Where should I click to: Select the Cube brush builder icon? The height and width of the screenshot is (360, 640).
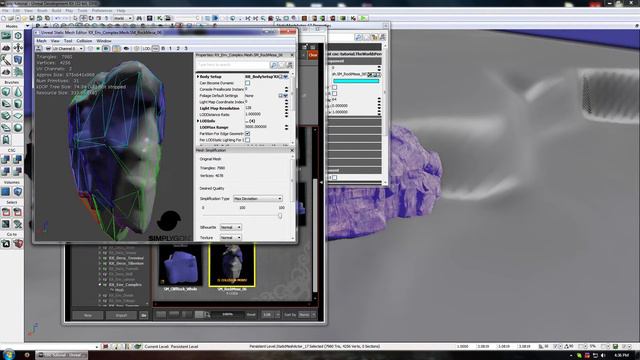(6, 92)
